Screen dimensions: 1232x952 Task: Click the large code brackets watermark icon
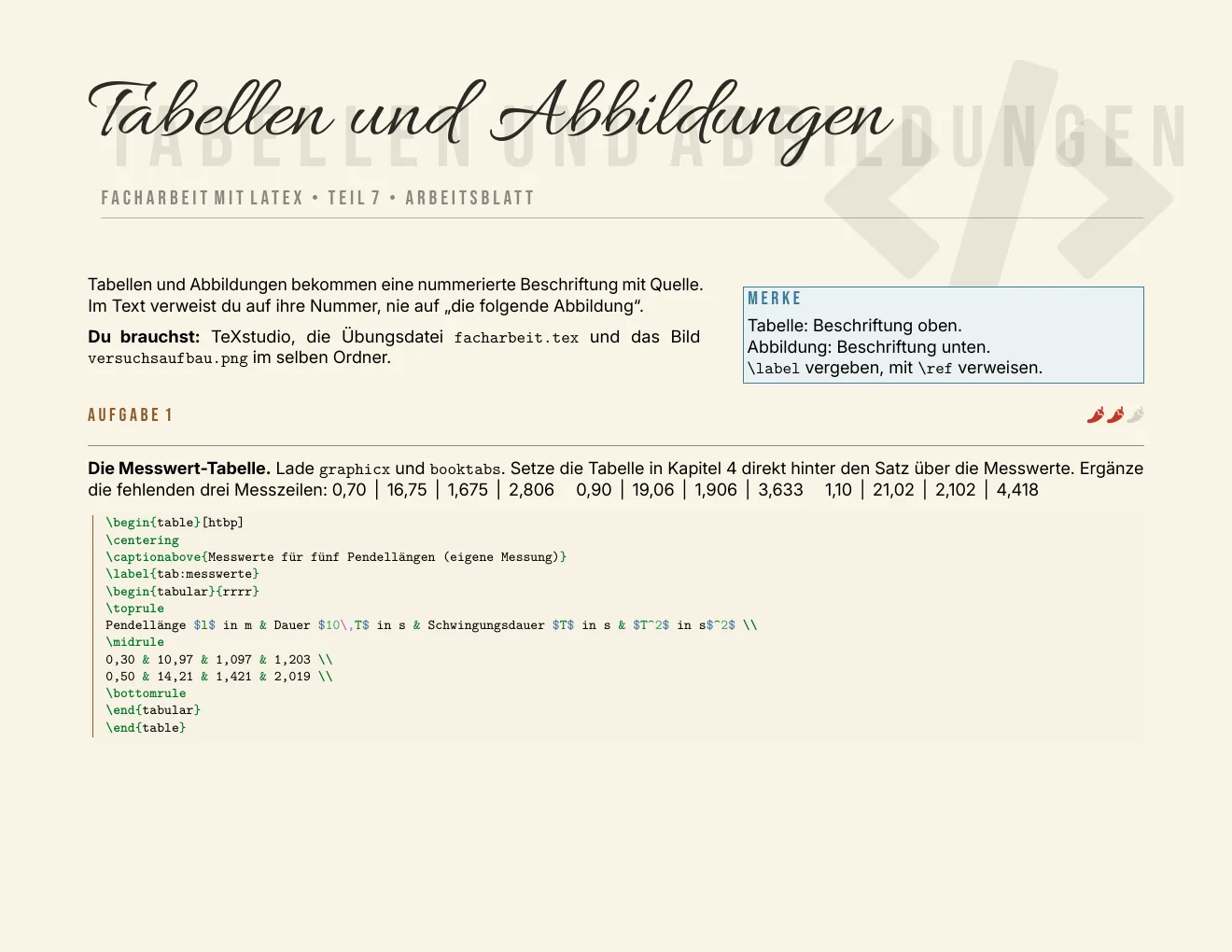click(x=999, y=175)
